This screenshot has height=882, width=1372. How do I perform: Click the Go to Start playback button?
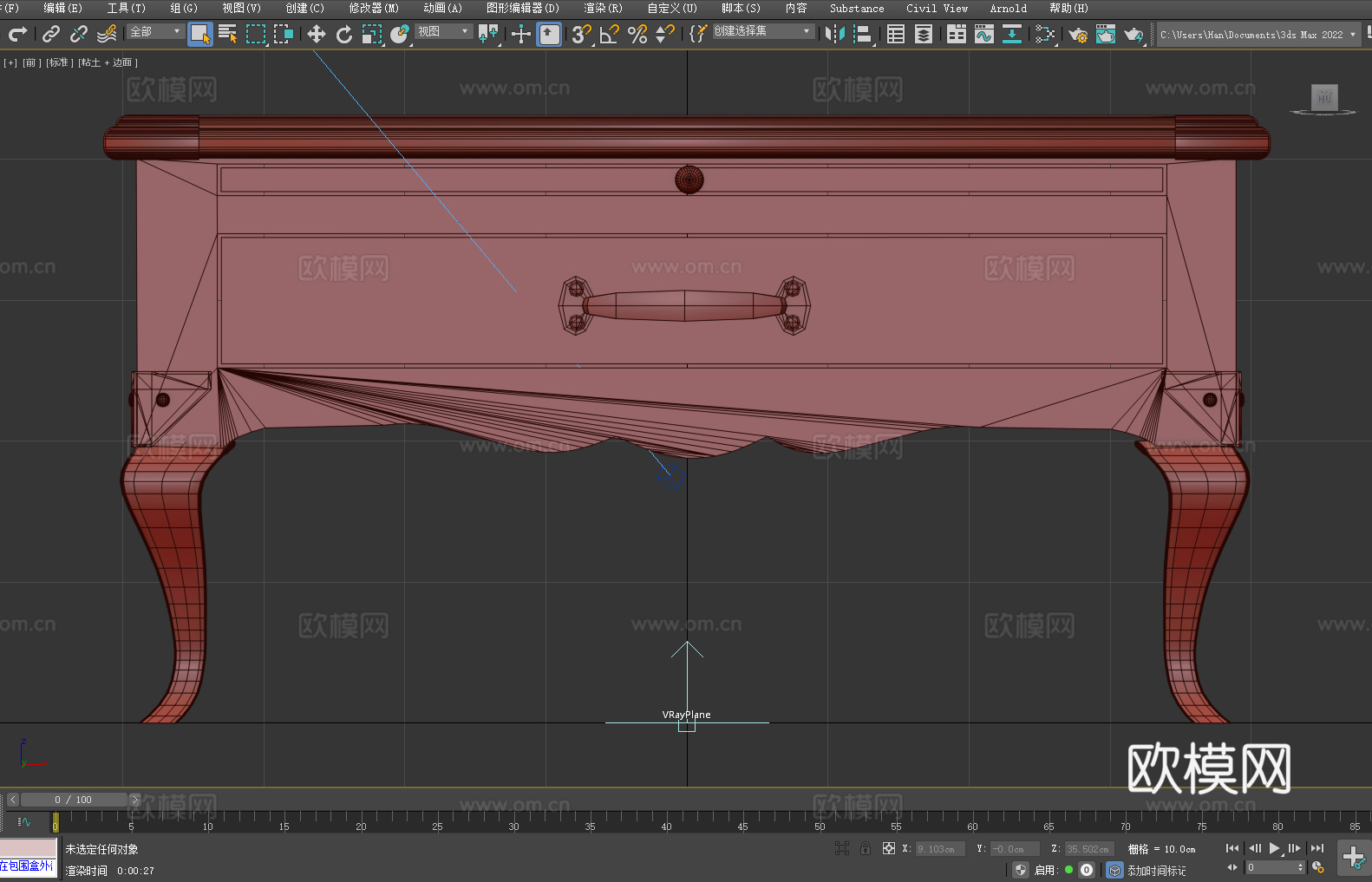coord(1232,848)
